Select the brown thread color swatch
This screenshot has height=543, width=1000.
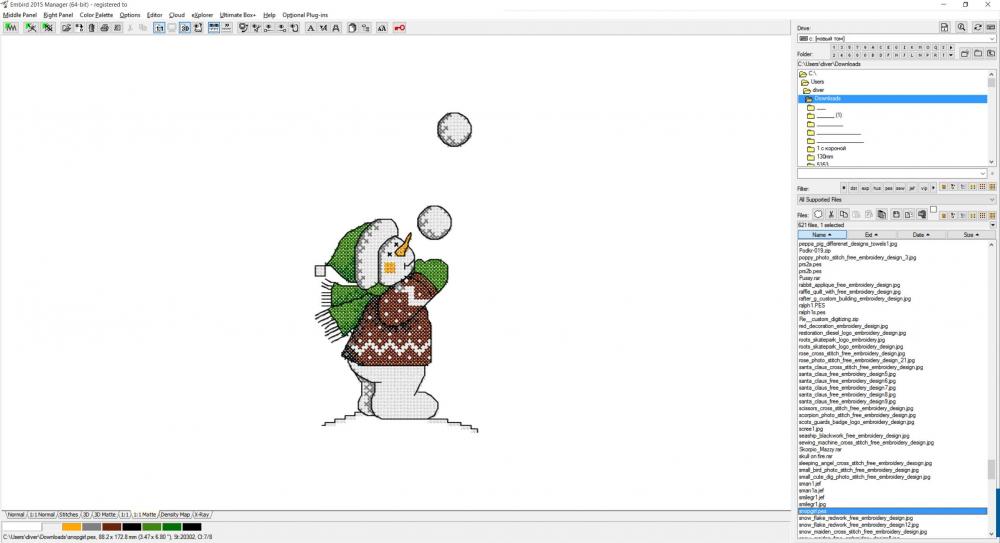pos(112,527)
